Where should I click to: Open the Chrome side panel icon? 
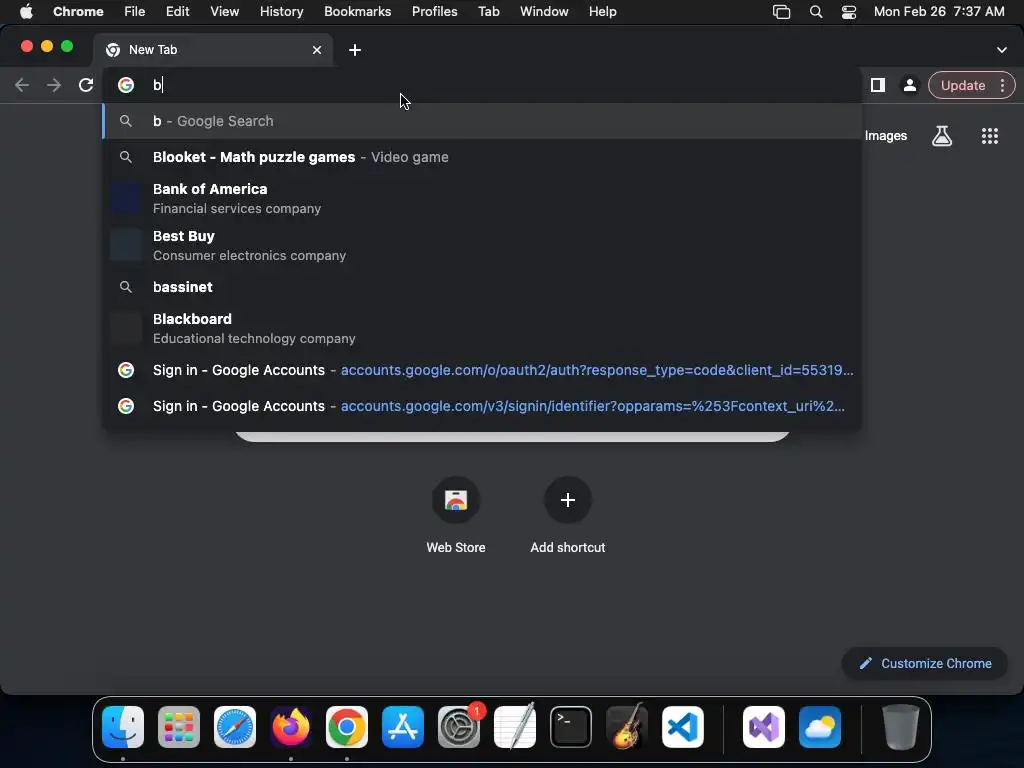point(878,85)
